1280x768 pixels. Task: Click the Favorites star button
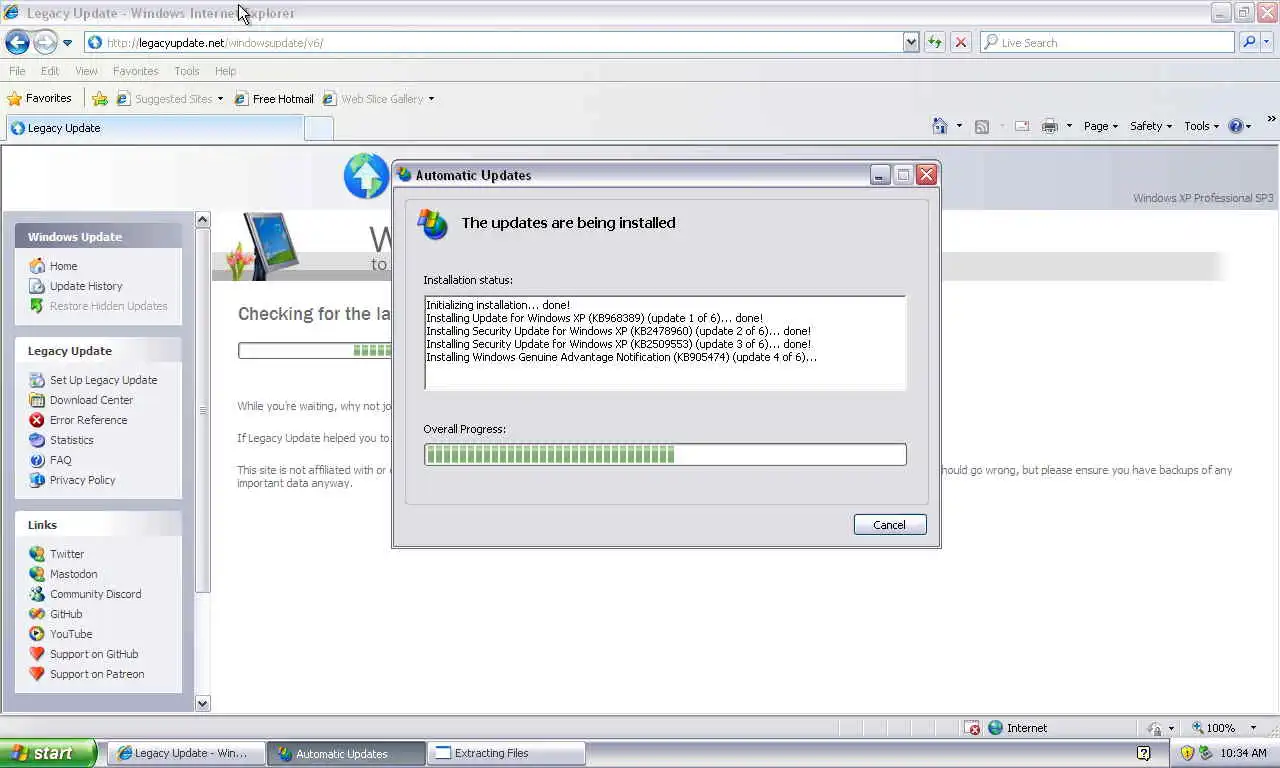pos(39,98)
